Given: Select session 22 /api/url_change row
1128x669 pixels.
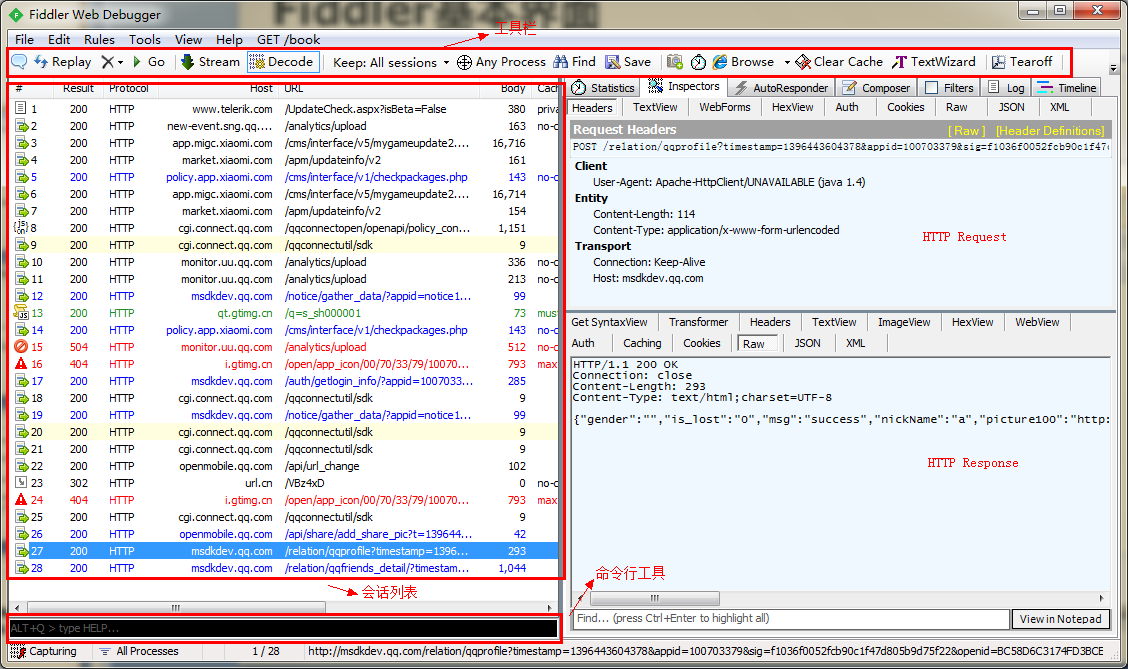Looking at the screenshot, I should pyautogui.click(x=286, y=466).
